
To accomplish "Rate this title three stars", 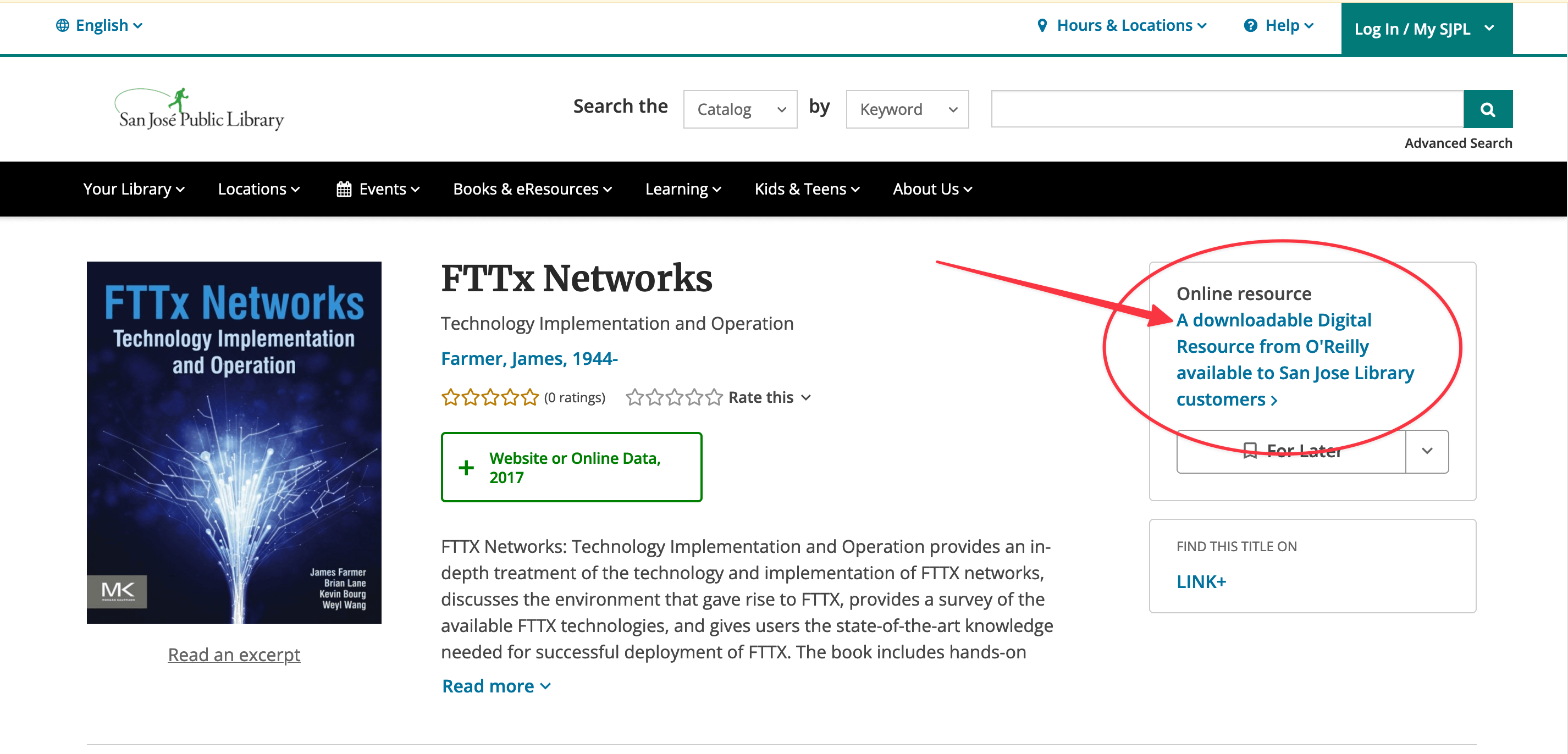I will (675, 397).
